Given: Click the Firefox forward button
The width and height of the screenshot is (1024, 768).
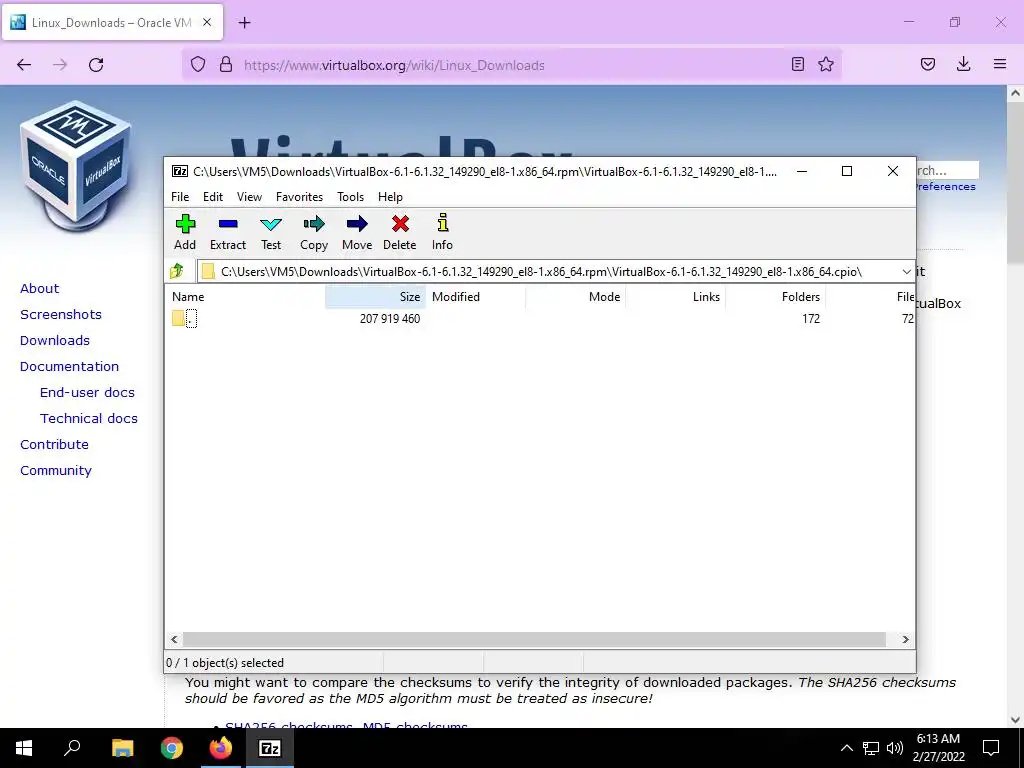Looking at the screenshot, I should coord(60,65).
